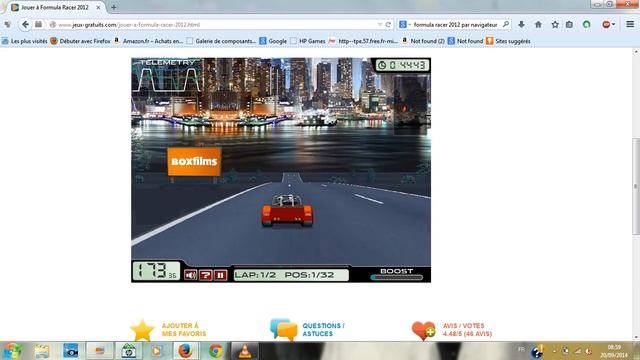
Task: Open Firefox Downloads arrow icon
Action: [x=521, y=24]
